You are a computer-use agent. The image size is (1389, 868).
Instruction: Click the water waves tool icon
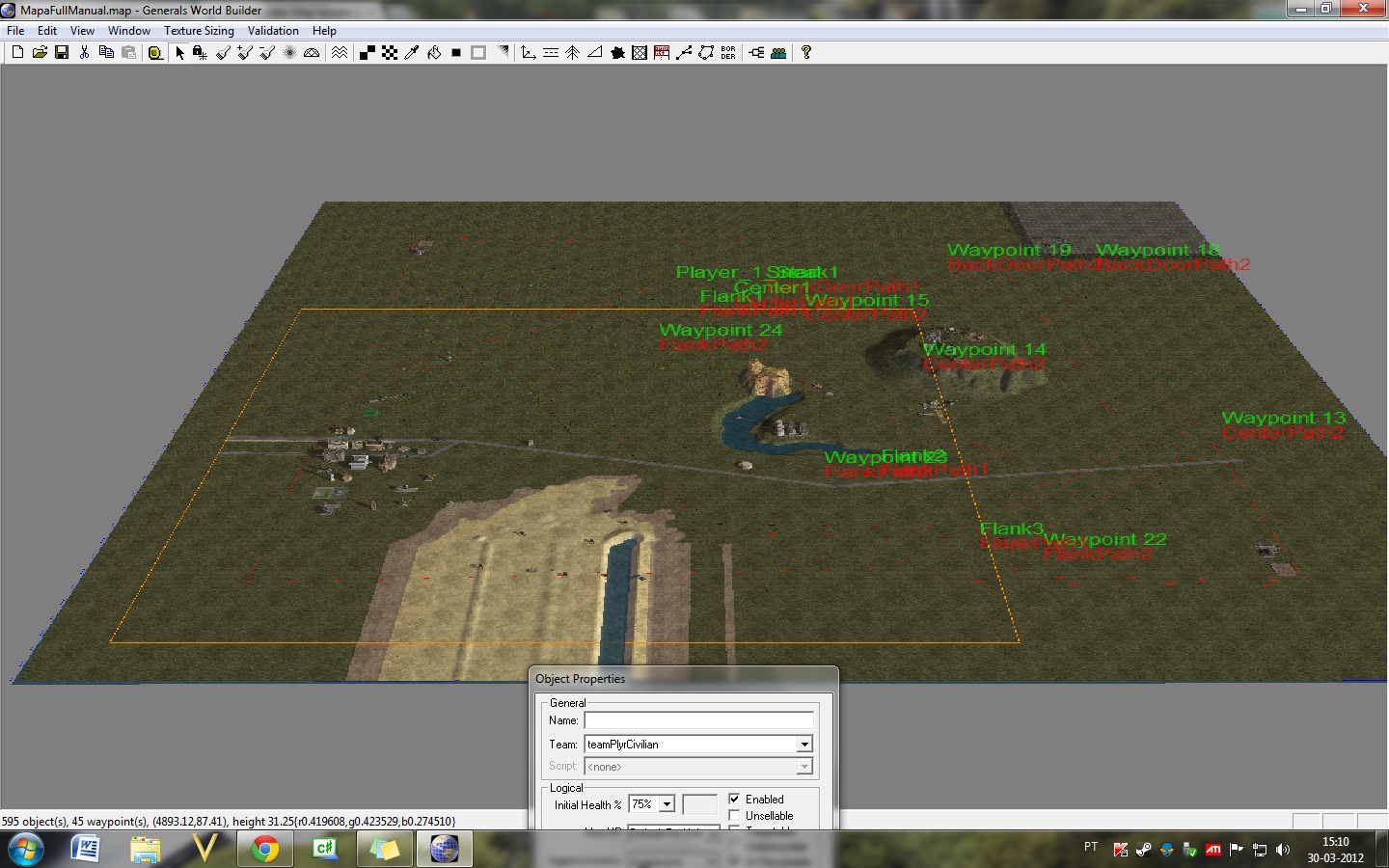pos(340,53)
